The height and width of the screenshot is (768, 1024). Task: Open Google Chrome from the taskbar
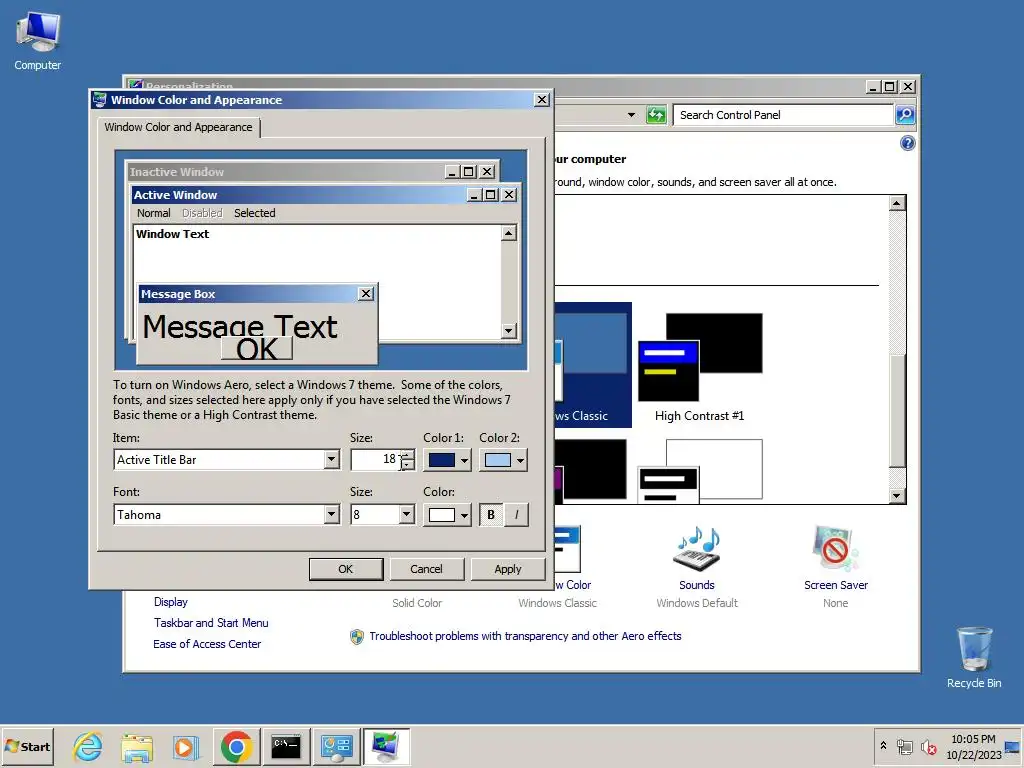(236, 746)
